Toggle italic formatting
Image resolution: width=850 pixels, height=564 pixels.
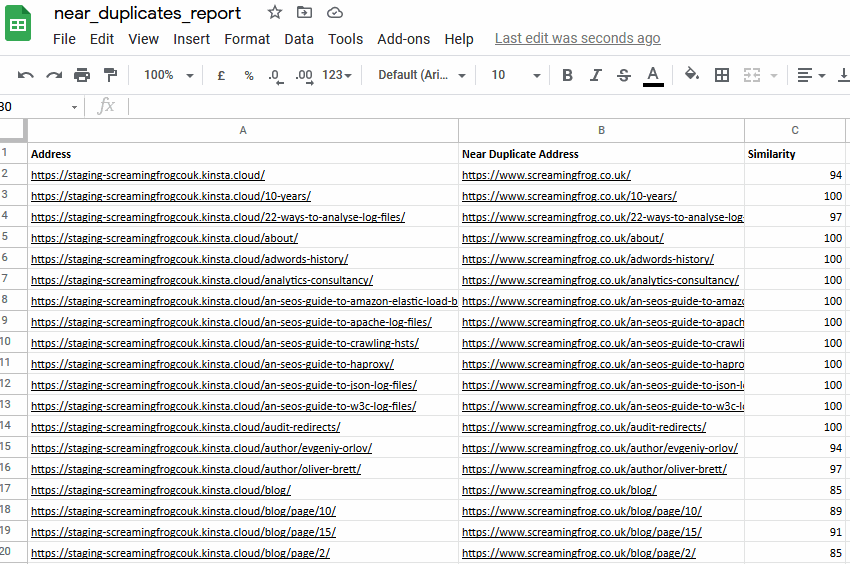coord(596,75)
